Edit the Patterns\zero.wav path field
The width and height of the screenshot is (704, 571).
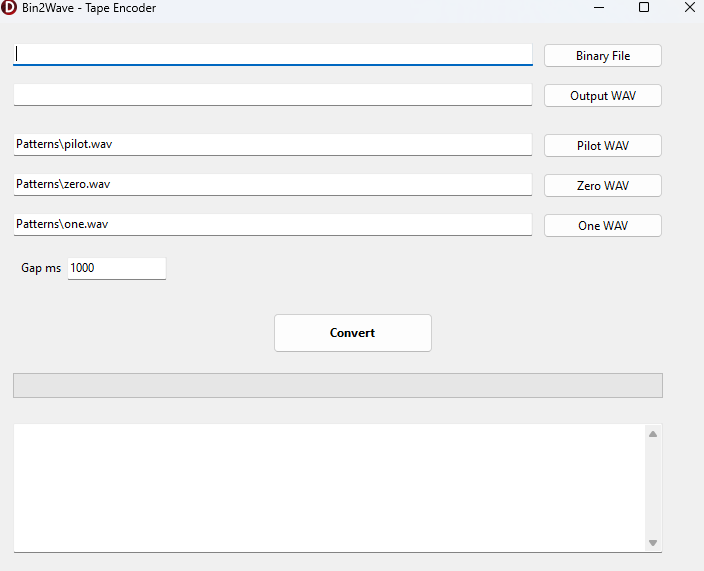(273, 184)
